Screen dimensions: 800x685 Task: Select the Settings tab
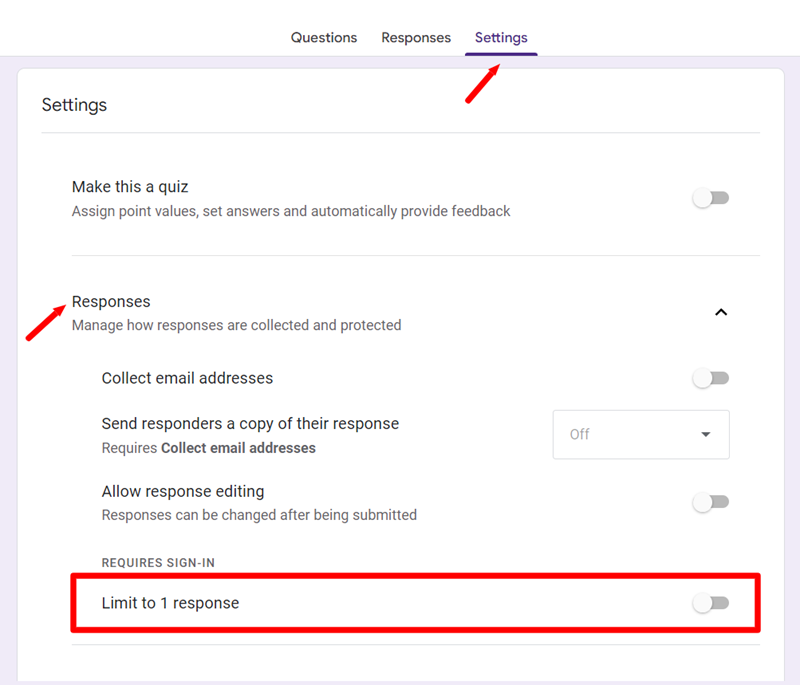click(x=500, y=37)
